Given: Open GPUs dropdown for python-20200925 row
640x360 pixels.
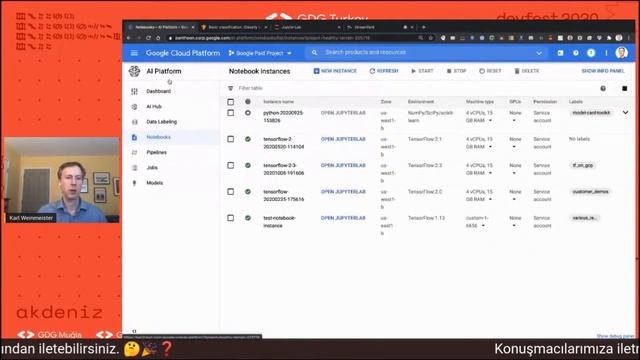Looking at the screenshot, I should 514,121.
